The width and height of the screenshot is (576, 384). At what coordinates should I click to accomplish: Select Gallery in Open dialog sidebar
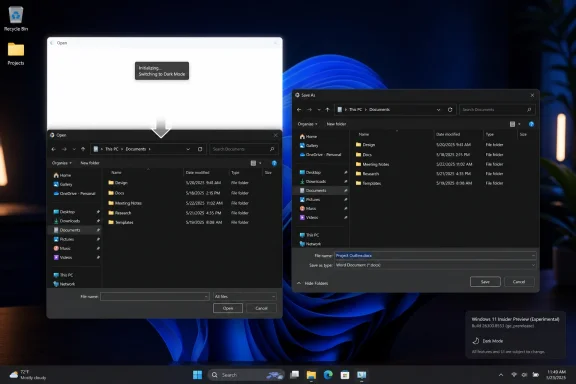[x=63, y=184]
